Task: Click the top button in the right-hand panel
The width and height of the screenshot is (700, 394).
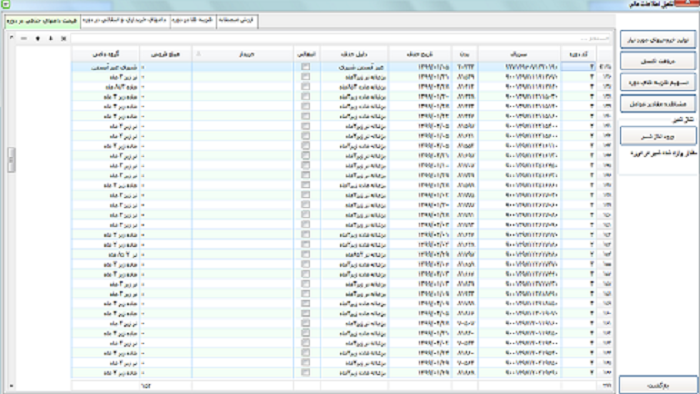Action: (x=658, y=40)
